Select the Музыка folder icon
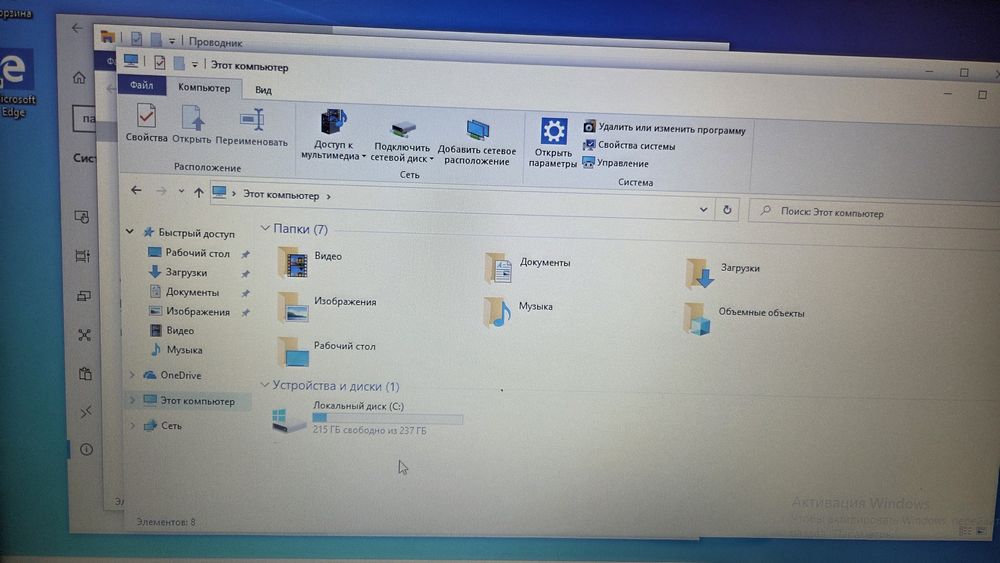Screen dimensions: 1000x563 point(497,312)
